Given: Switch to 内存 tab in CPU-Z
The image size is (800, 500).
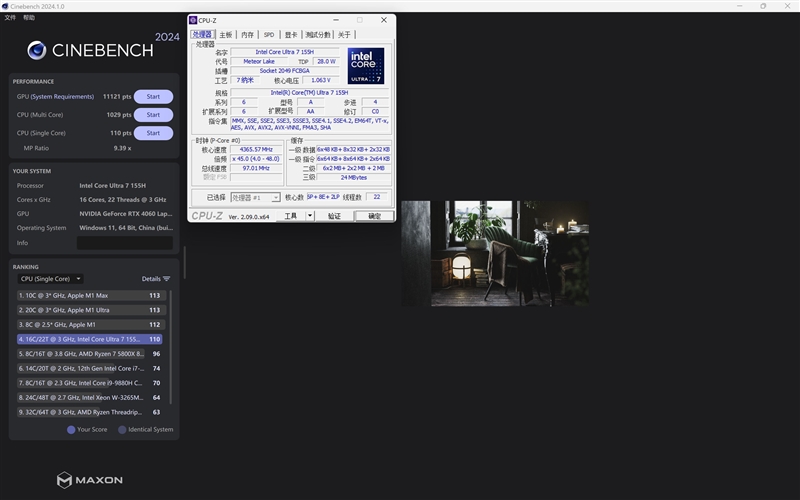Looking at the screenshot, I should point(247,35).
